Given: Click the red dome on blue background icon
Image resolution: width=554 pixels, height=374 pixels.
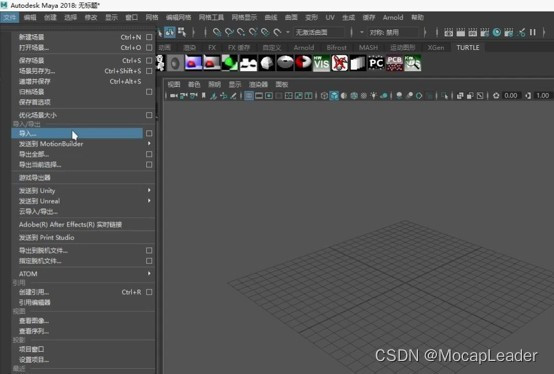Looking at the screenshot, I should [x=193, y=63].
